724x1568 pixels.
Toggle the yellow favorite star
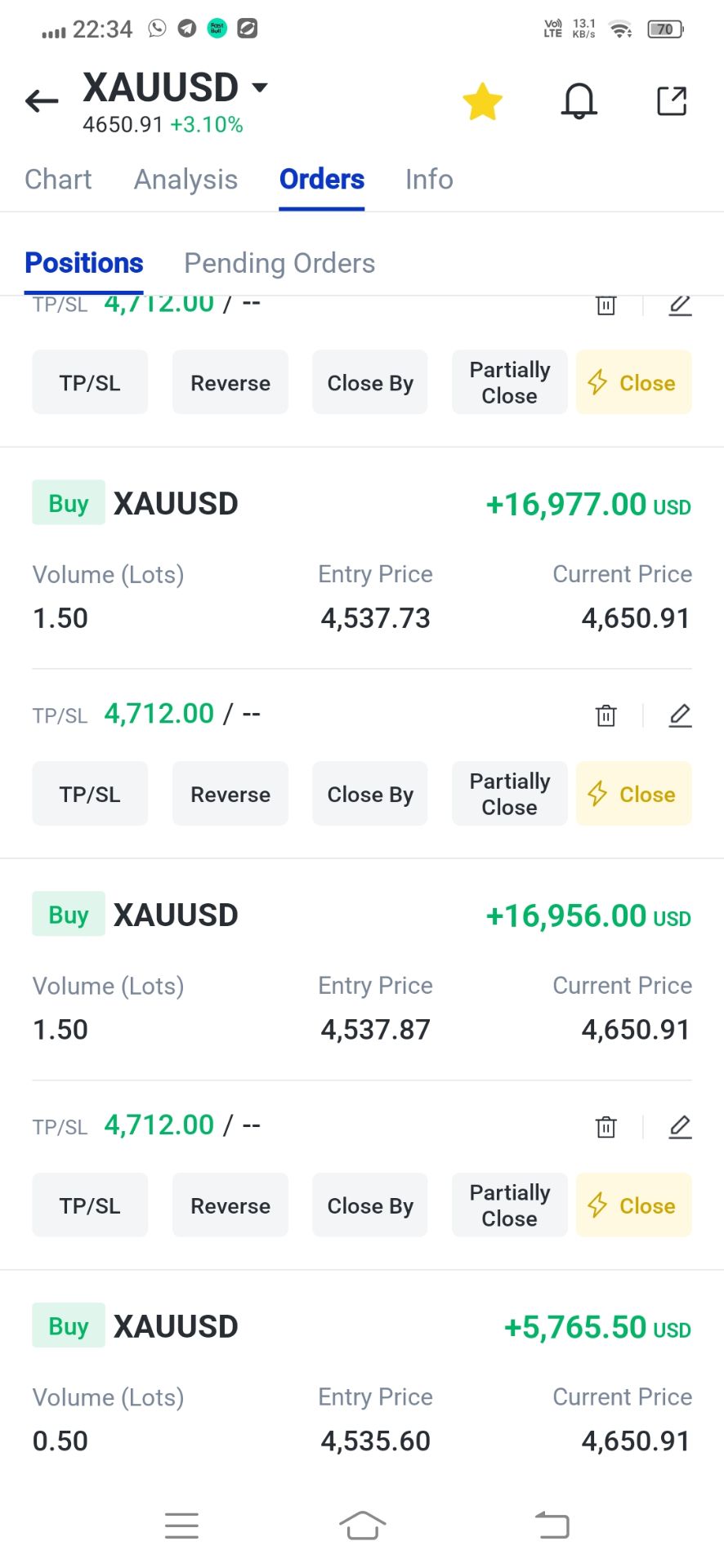pyautogui.click(x=482, y=102)
